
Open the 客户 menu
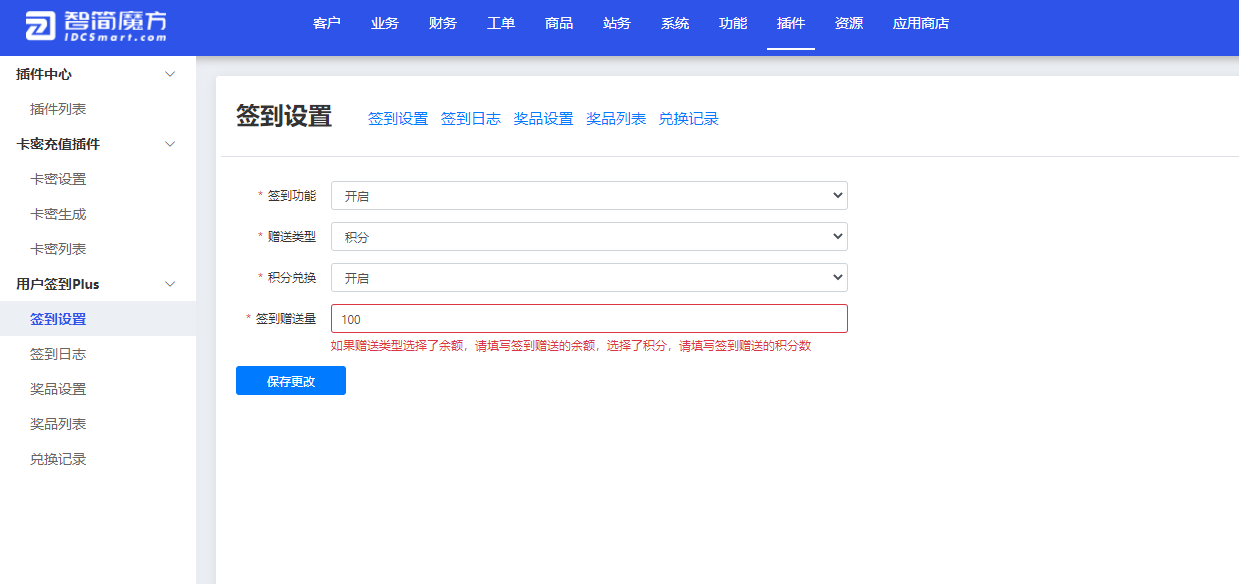tap(325, 23)
